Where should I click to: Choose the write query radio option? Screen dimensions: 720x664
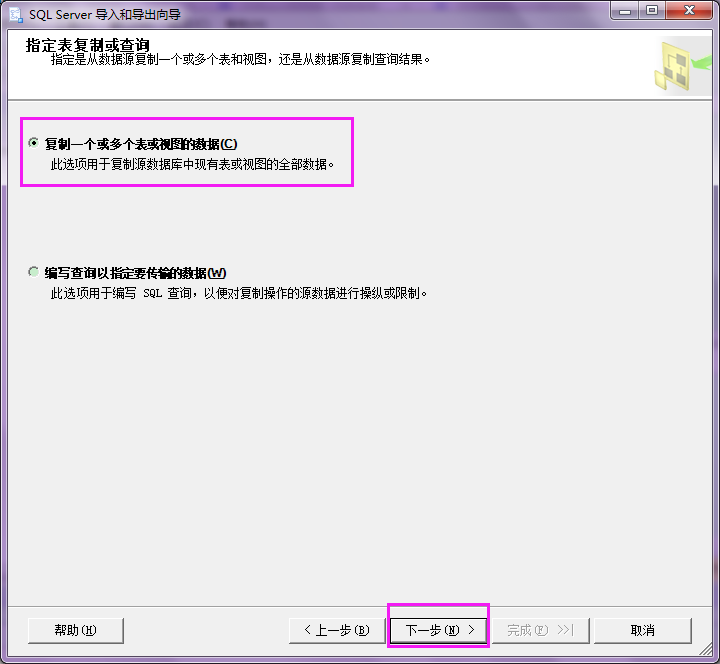point(34,272)
